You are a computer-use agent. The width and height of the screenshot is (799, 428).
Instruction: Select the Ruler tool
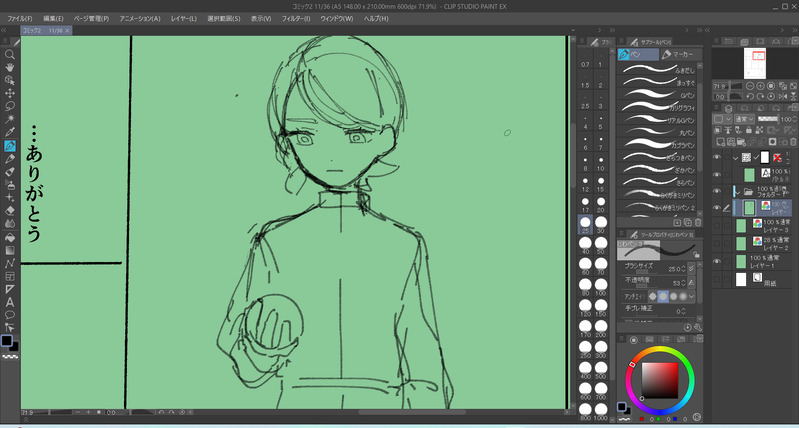[10, 289]
